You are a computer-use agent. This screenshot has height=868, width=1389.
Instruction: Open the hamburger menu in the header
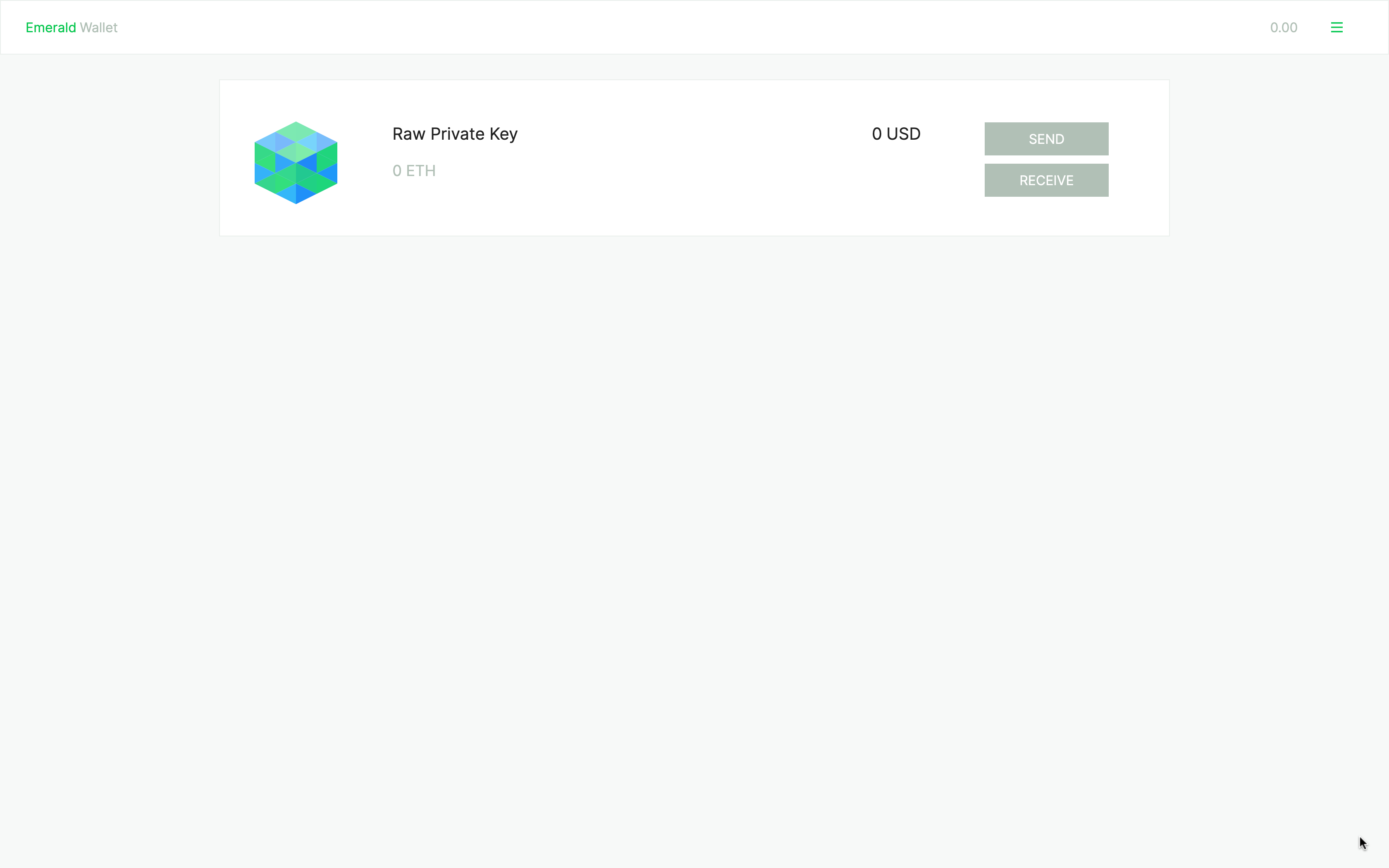coord(1336,28)
